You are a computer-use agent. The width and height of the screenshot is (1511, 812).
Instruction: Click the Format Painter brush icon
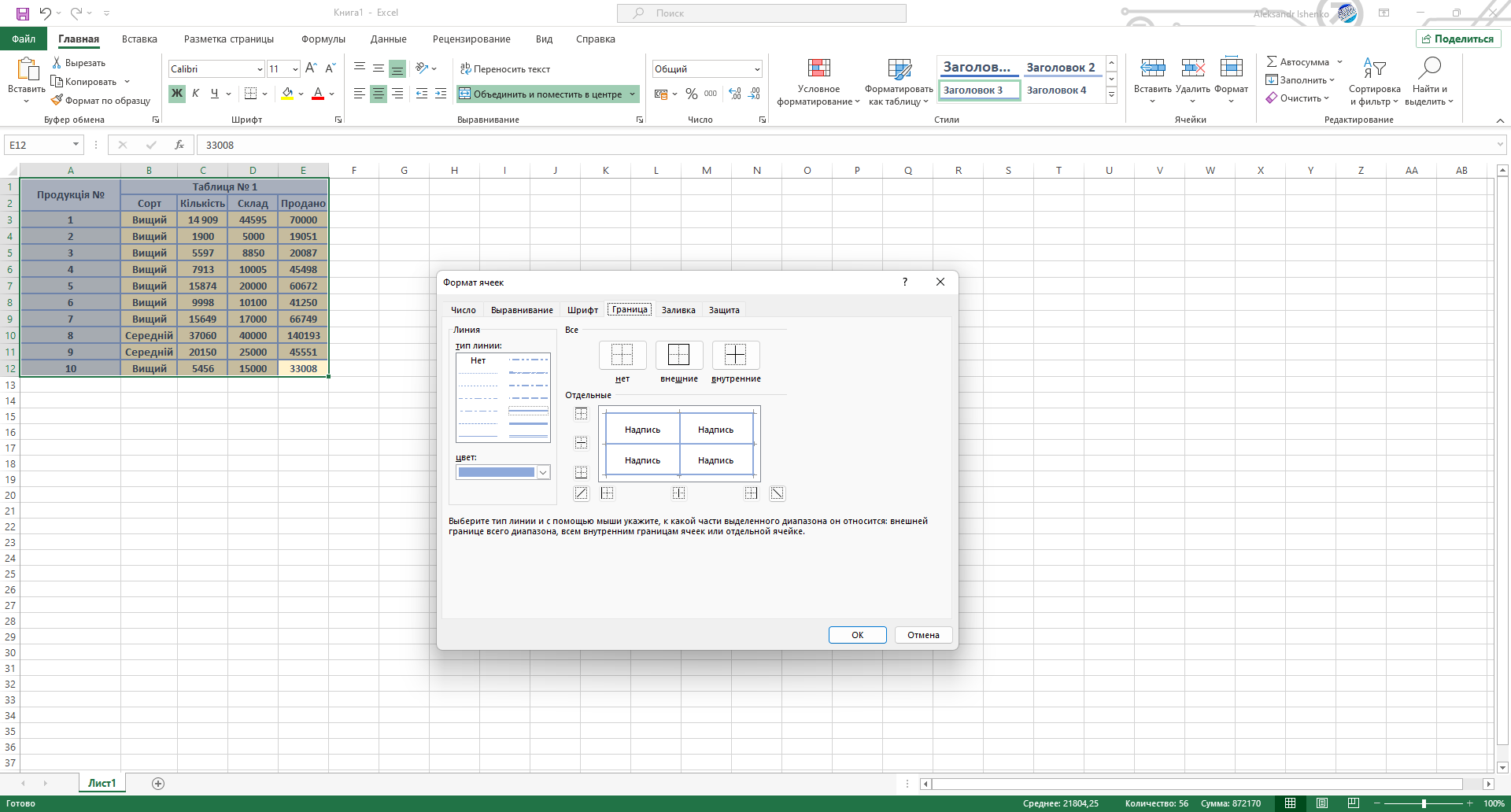click(57, 101)
